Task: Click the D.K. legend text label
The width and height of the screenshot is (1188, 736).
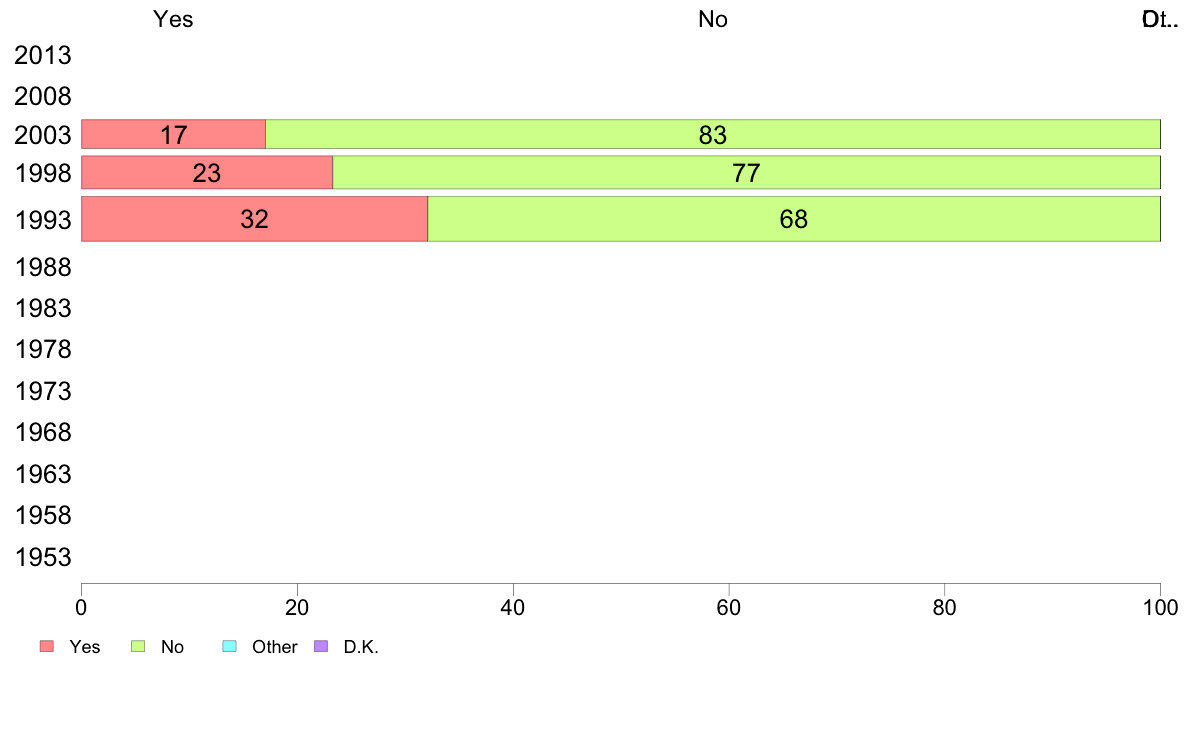Action: (x=361, y=647)
